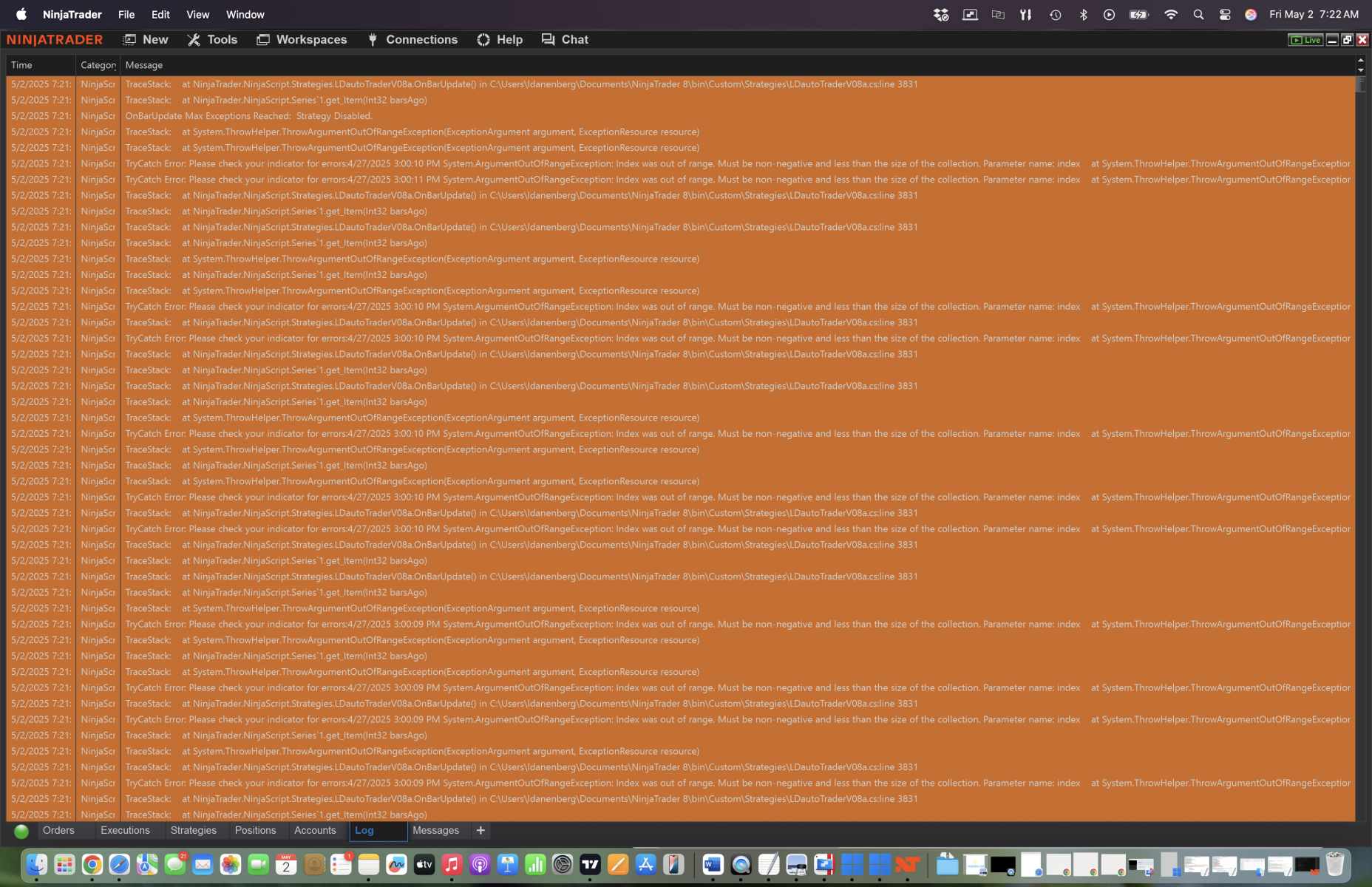Open the Connections menu

[412, 40]
